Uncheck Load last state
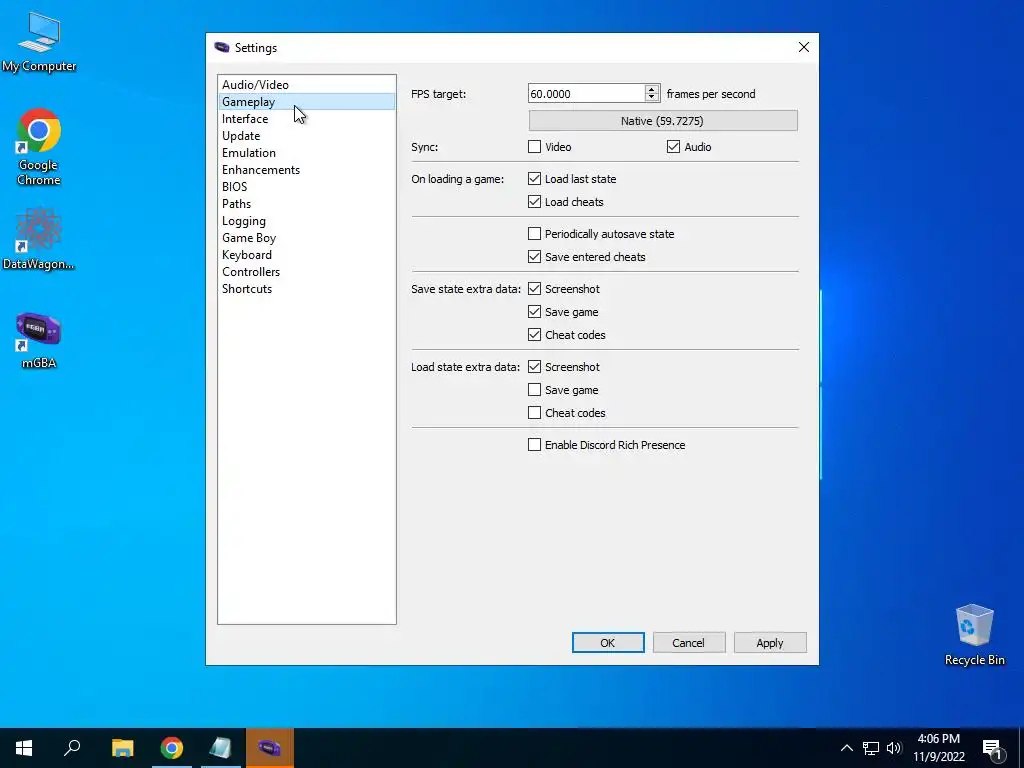Image resolution: width=1024 pixels, height=768 pixels. click(x=534, y=179)
